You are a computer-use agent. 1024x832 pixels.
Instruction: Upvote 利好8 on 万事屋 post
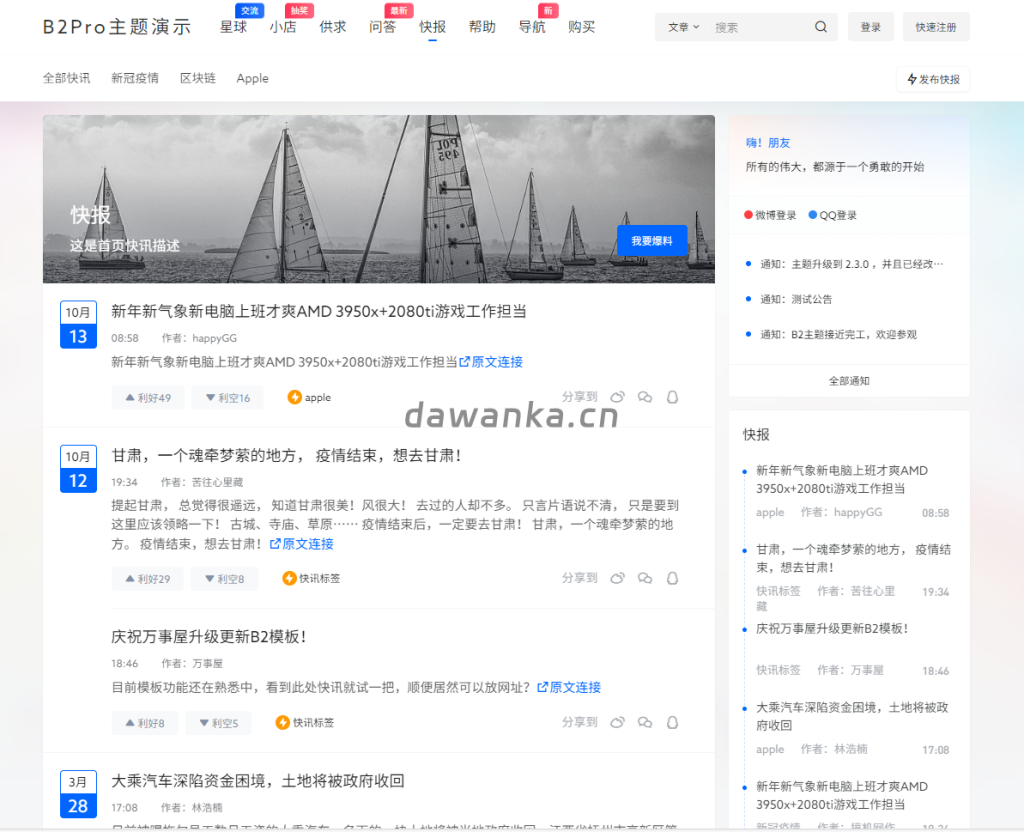pyautogui.click(x=144, y=723)
